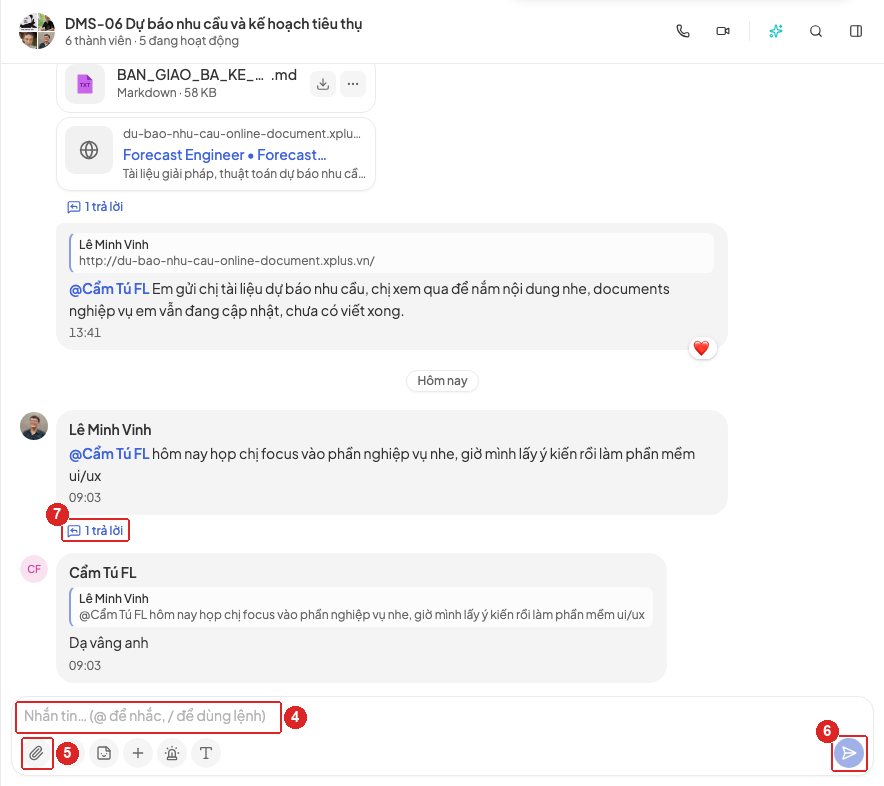Viewport: 884px width, 786px height.
Task: Open quoted message with the xplus.vn URL
Action: coord(391,253)
